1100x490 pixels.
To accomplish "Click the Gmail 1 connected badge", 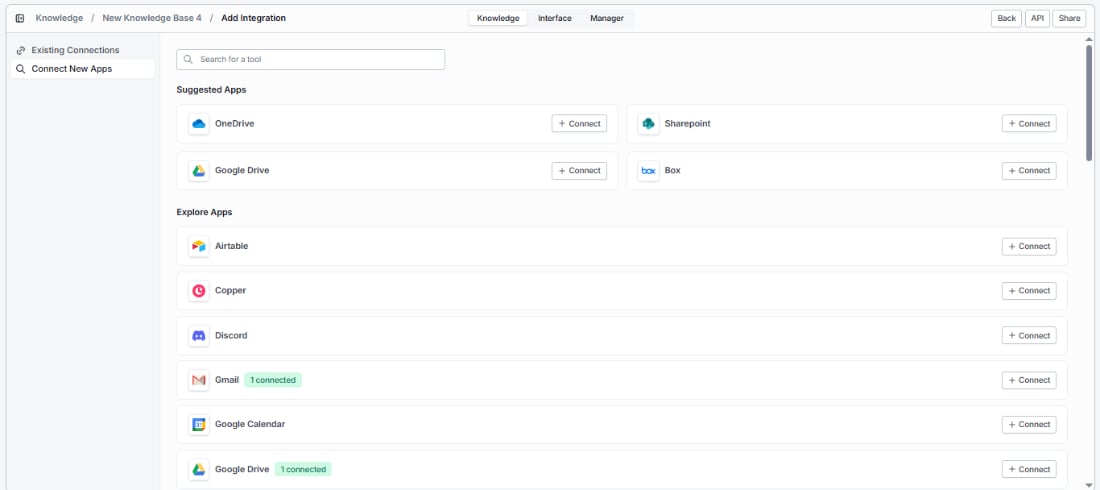I will (x=273, y=380).
